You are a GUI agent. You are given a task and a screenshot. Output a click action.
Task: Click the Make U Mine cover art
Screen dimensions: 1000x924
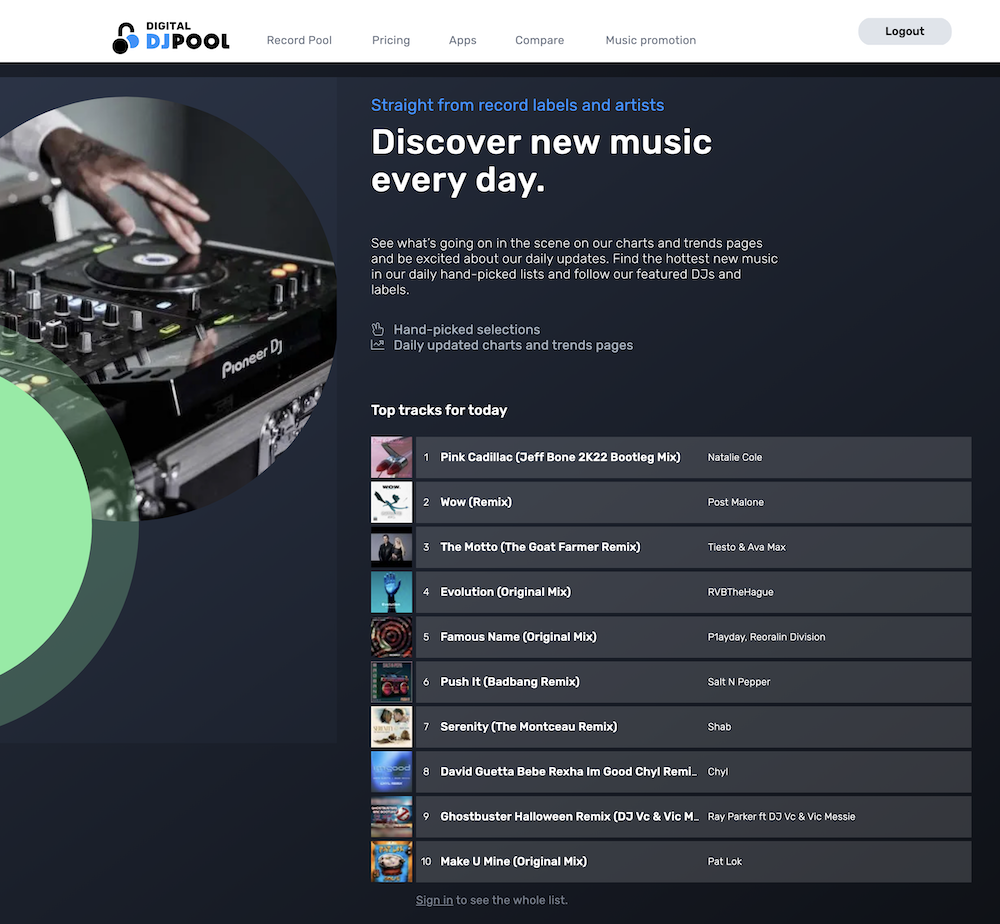coord(392,862)
